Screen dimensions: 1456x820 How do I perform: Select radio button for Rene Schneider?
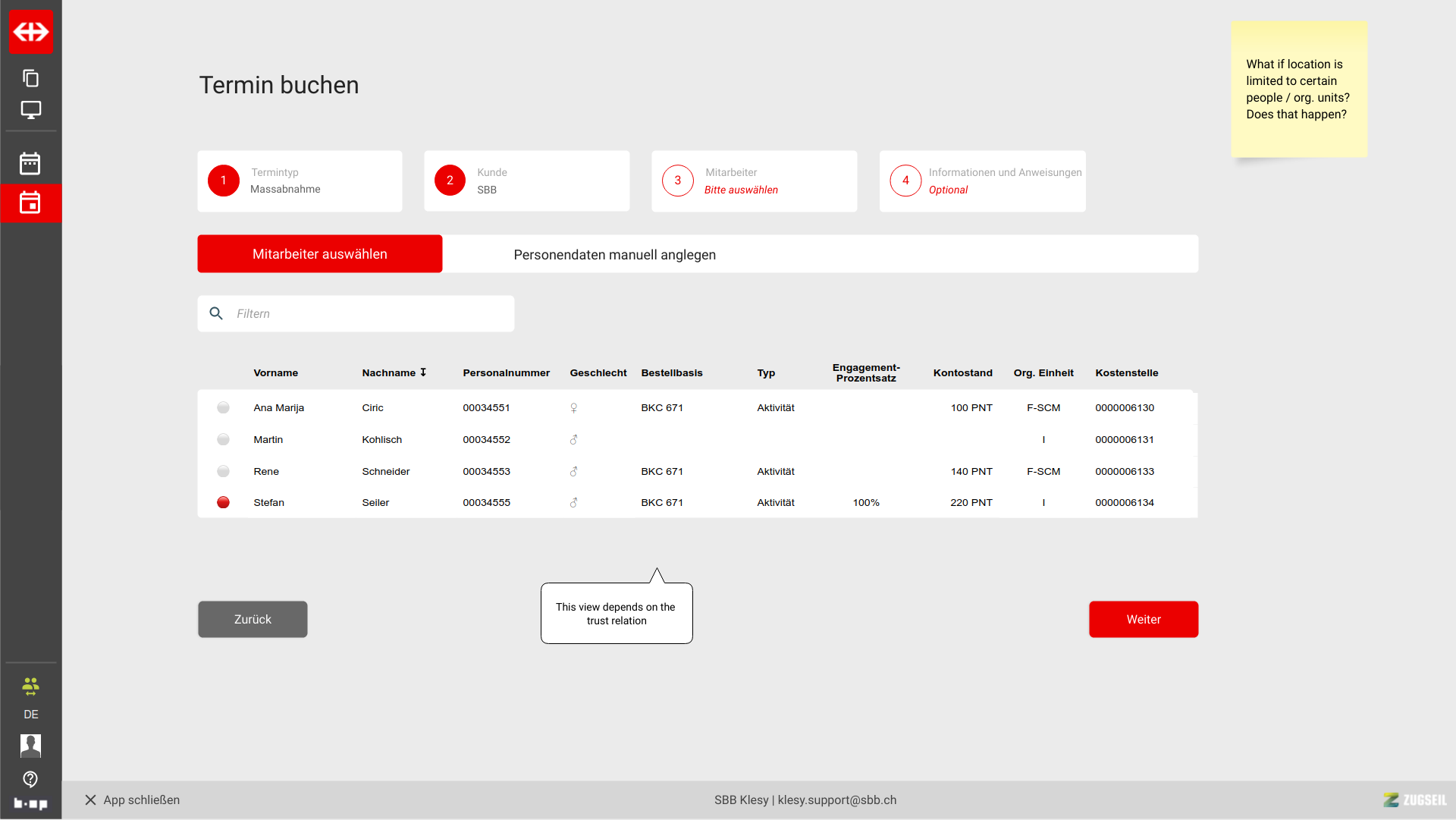click(223, 472)
